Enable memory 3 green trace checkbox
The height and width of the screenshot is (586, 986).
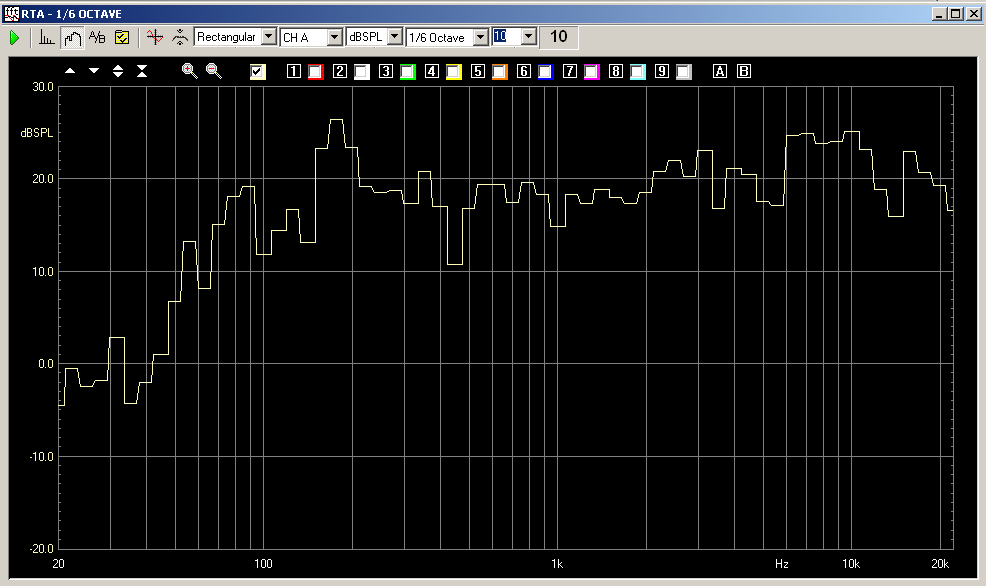(407, 72)
